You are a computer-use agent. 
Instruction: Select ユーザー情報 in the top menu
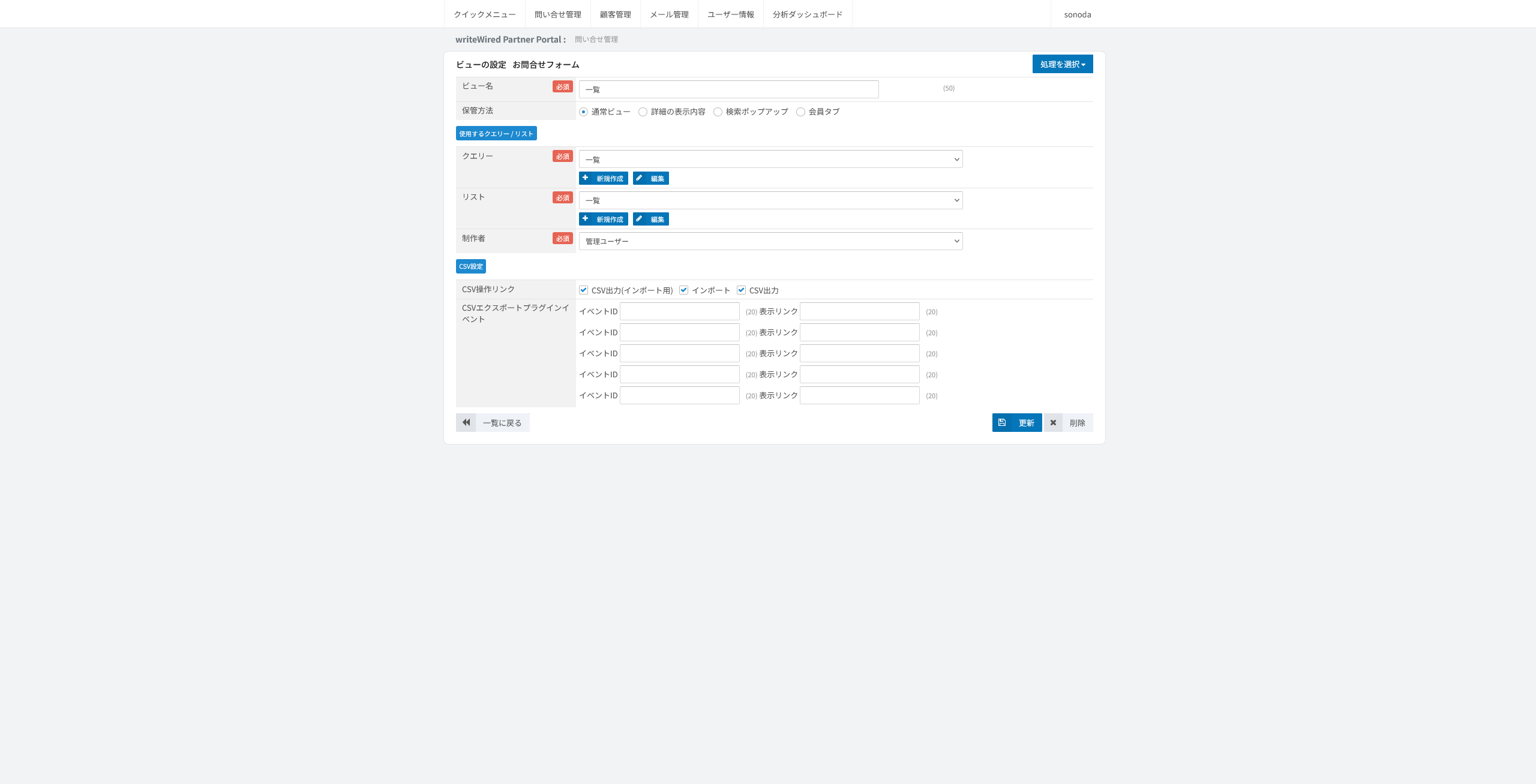(731, 14)
